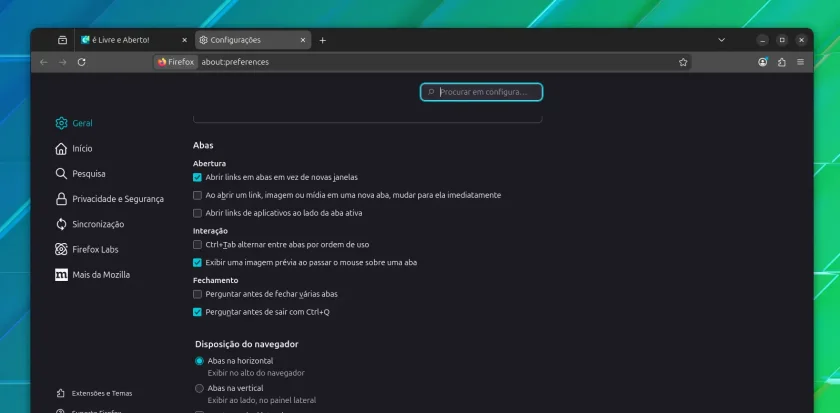This screenshot has height=413, width=840.
Task: Select 'Abas na horizontal' radio button
Action: [x=199, y=361]
